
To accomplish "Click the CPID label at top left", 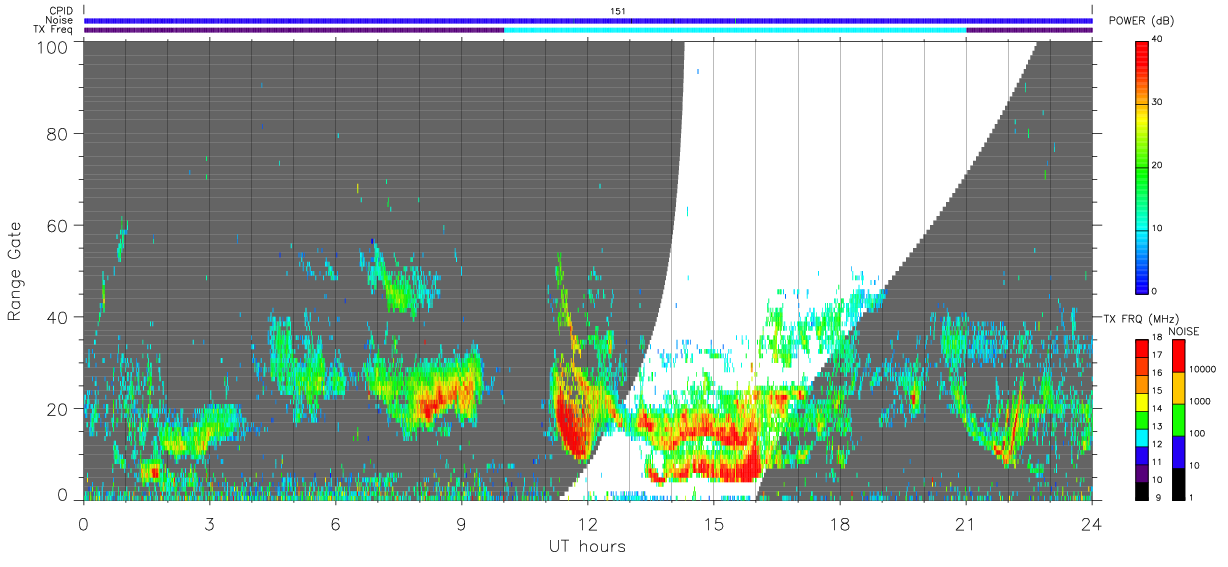I will 61,10.
